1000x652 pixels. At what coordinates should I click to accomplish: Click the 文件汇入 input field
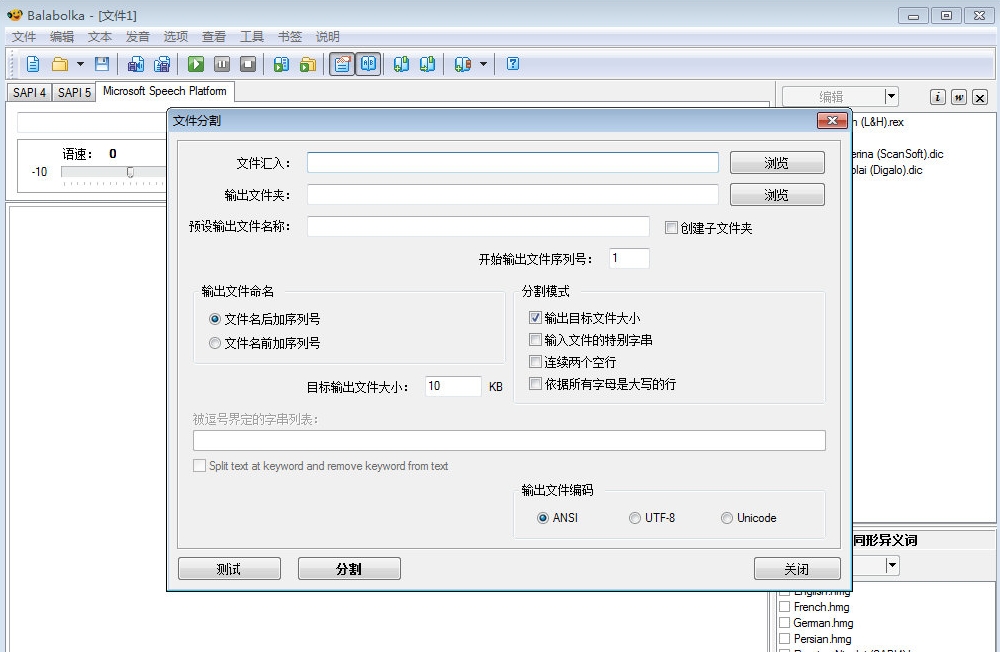point(513,163)
